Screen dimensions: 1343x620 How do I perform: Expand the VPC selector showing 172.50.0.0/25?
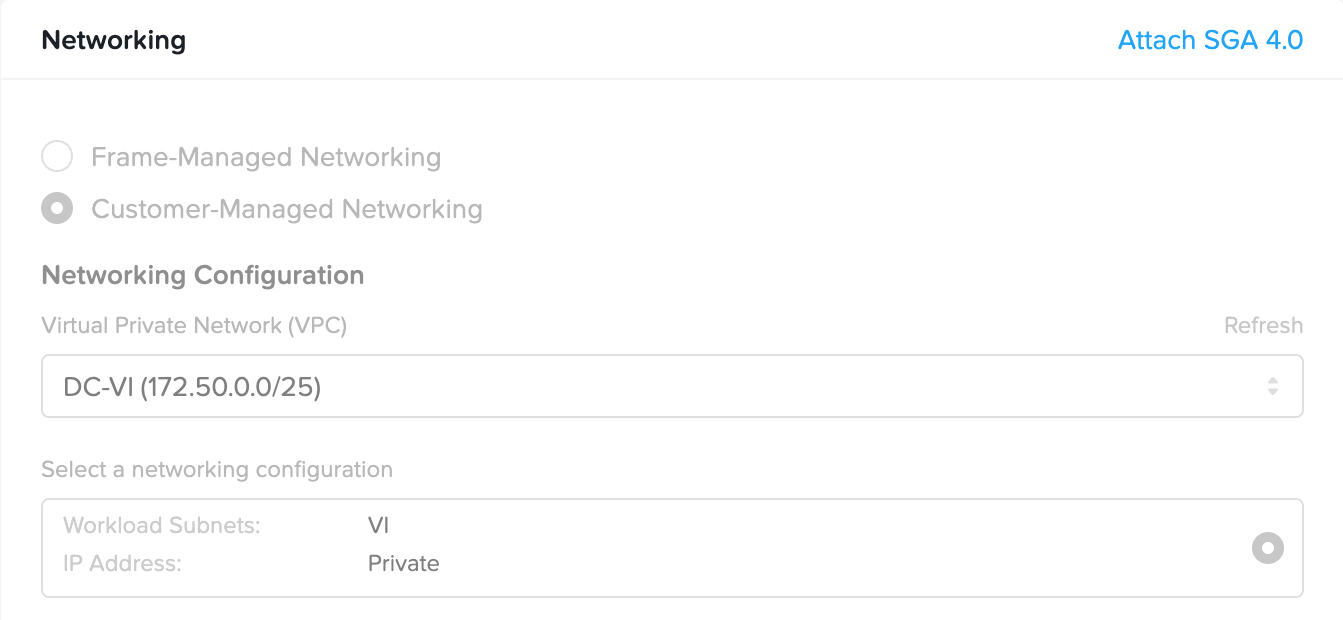672,385
